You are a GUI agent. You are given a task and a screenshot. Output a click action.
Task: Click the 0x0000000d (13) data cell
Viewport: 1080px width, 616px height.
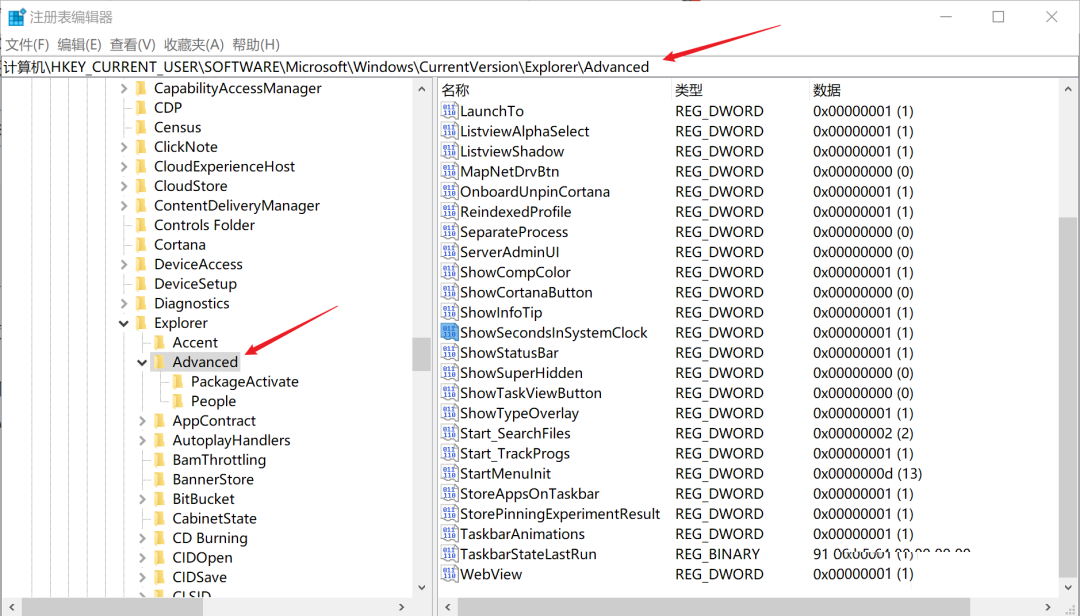tap(867, 473)
